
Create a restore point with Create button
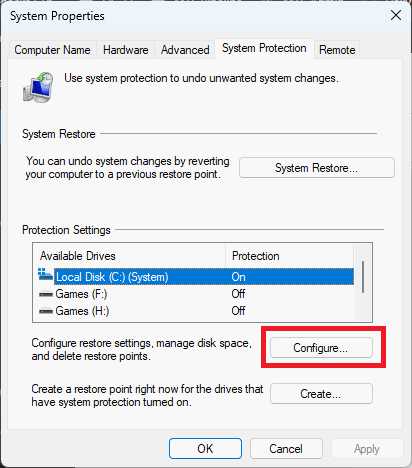[x=321, y=394]
